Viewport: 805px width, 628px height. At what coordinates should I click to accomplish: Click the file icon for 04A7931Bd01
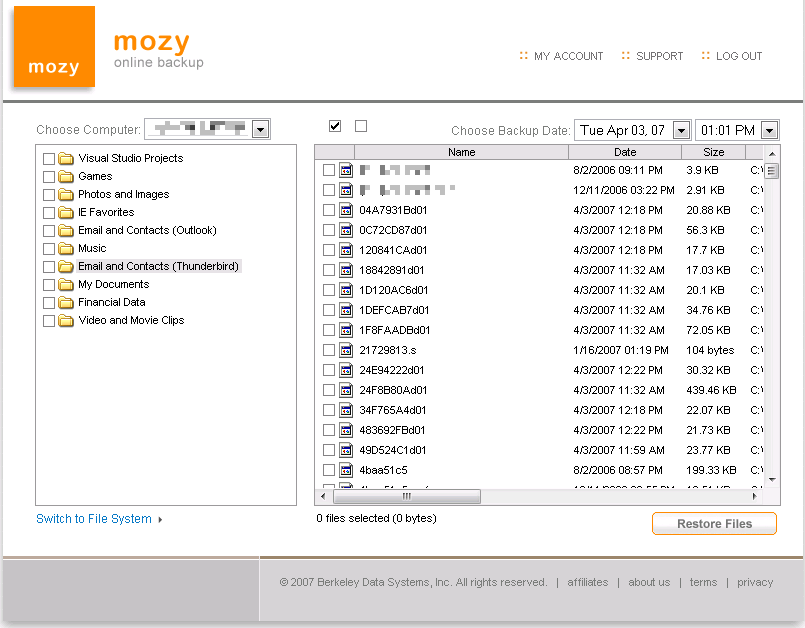pos(346,210)
